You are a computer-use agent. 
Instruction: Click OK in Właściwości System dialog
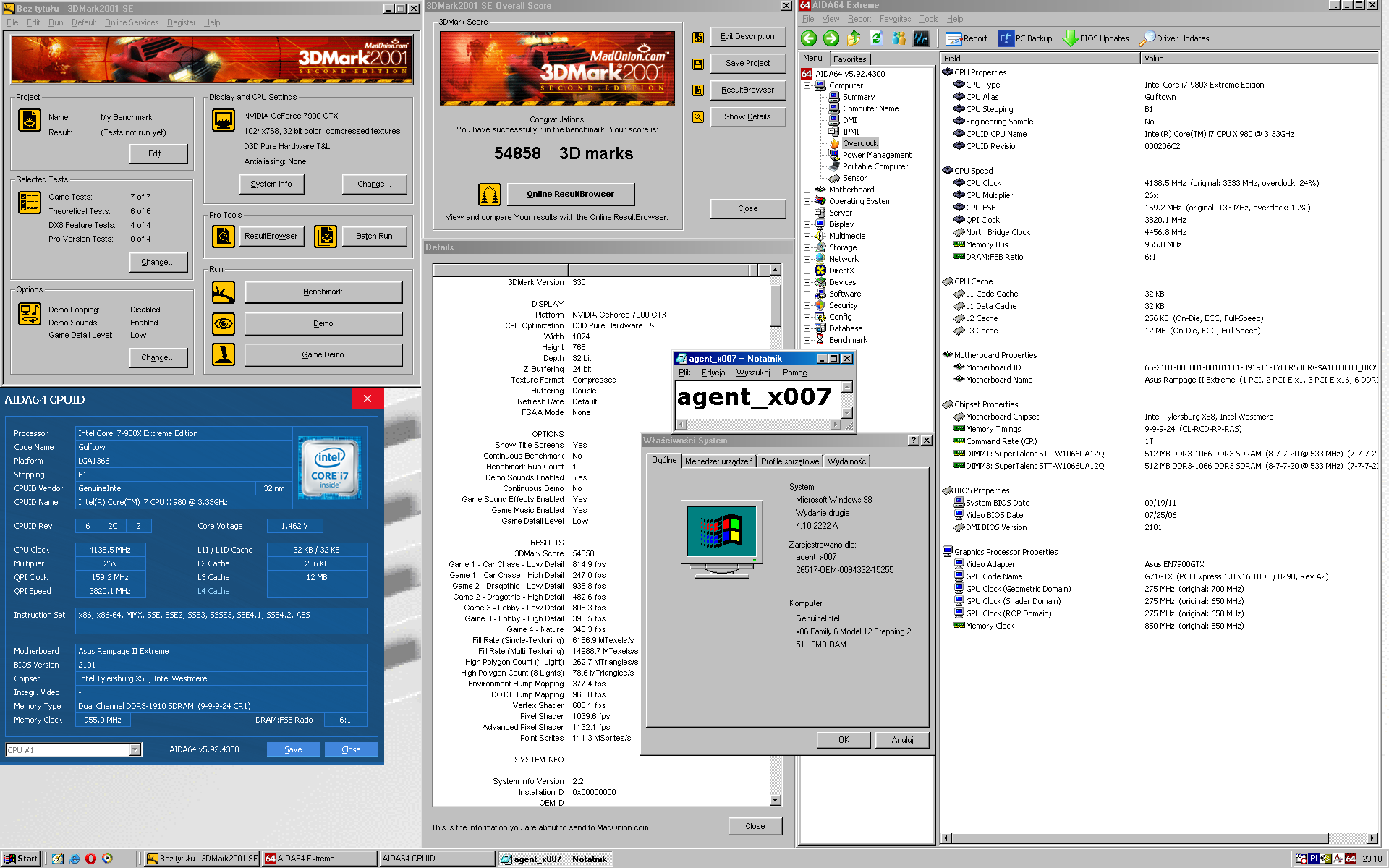click(x=844, y=740)
